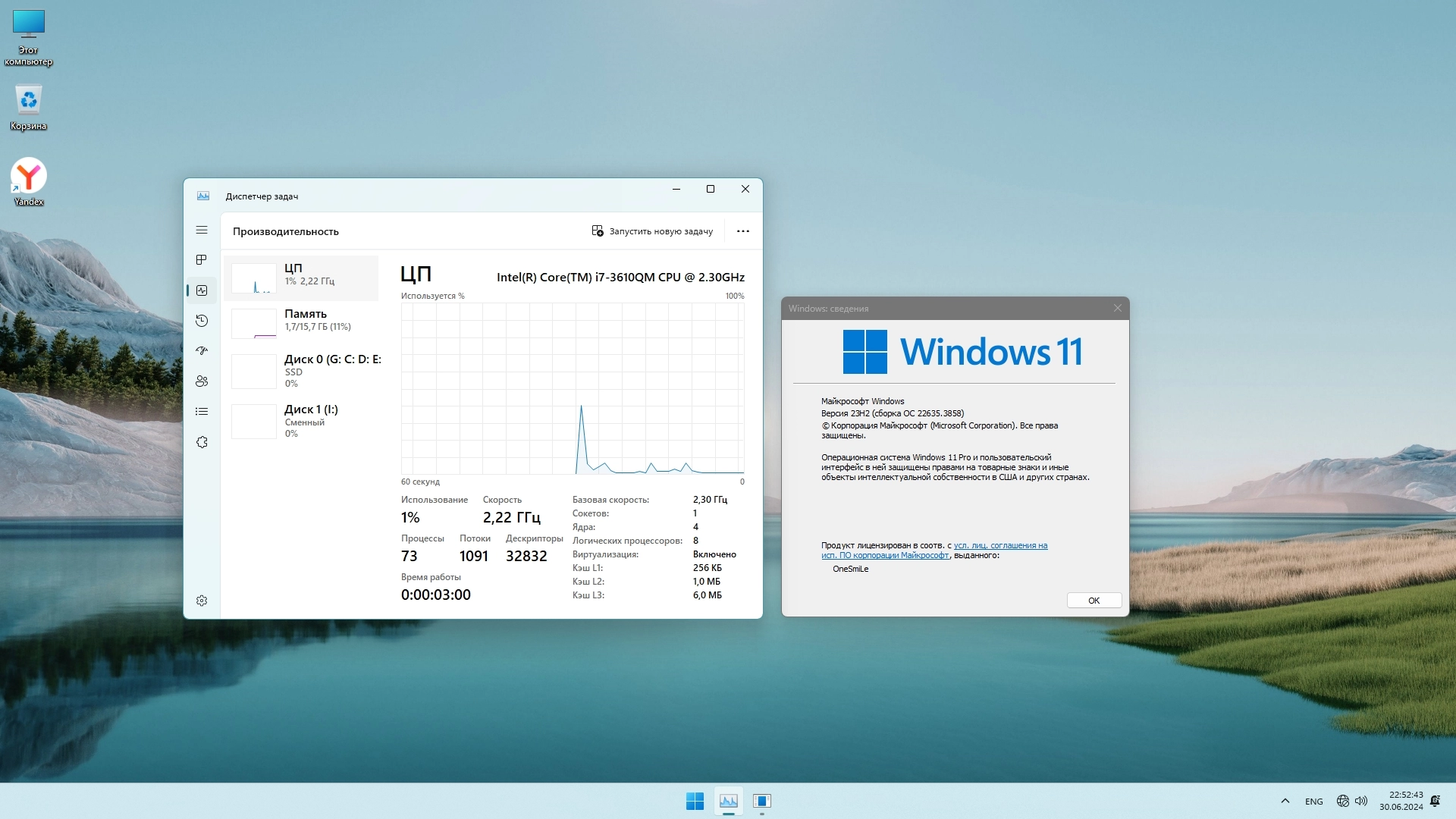This screenshot has width=1456, height=819.
Task: Click Run new task button
Action: (652, 231)
